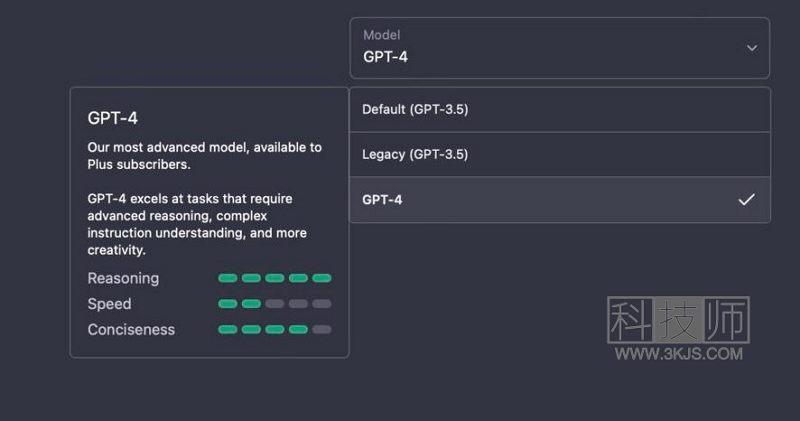Click the Reasoning rating bar

[274, 278]
